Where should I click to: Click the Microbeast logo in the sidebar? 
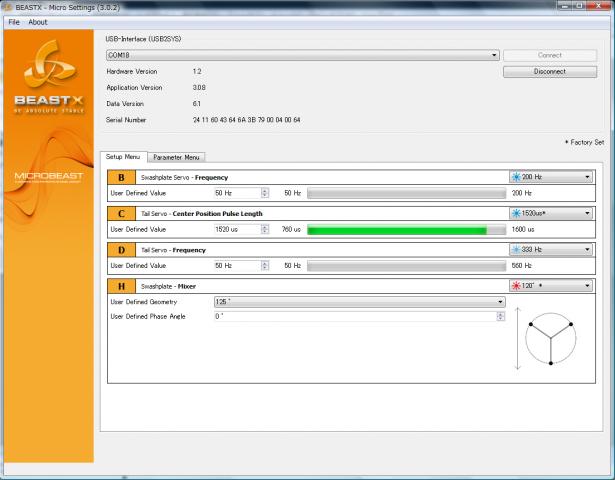tap(49, 176)
